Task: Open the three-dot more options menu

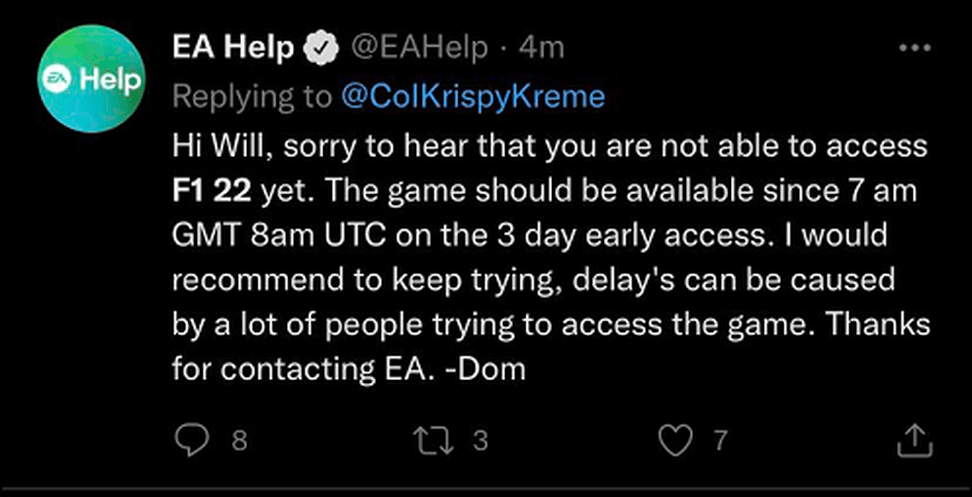Action: (915, 47)
